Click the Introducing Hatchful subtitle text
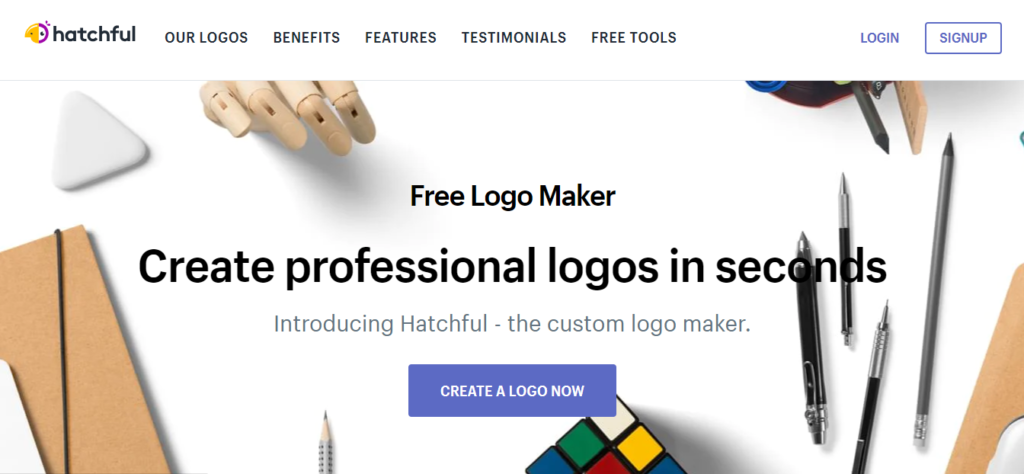The width and height of the screenshot is (1024, 474). (x=512, y=324)
